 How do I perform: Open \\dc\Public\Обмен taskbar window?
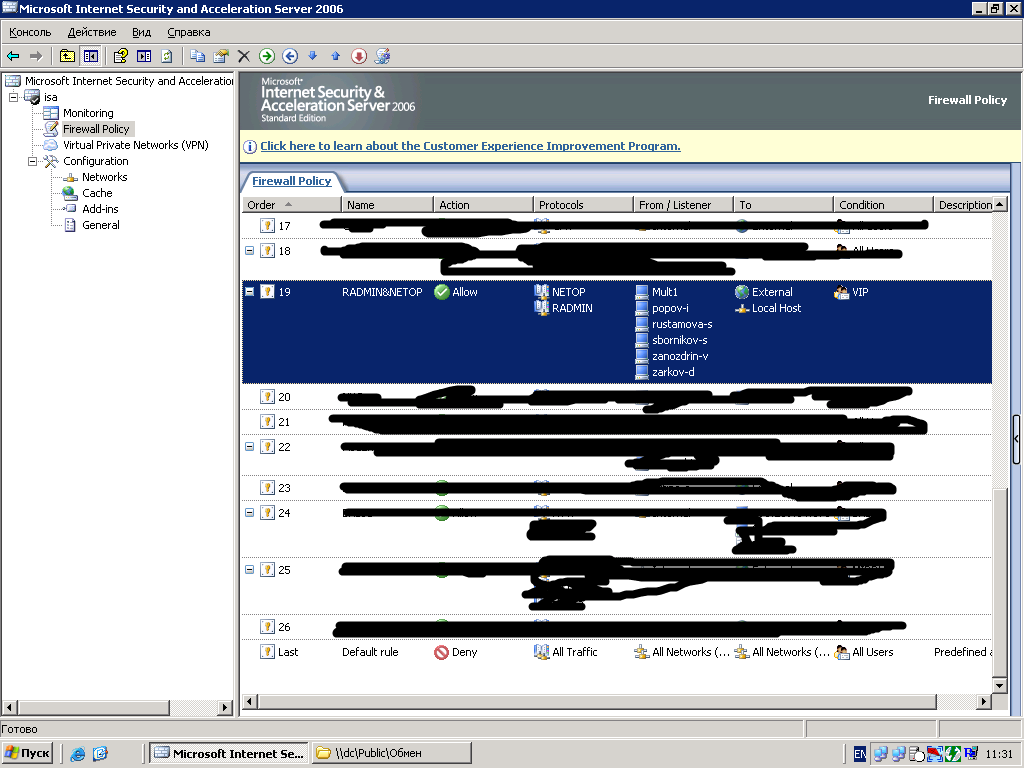coord(392,753)
